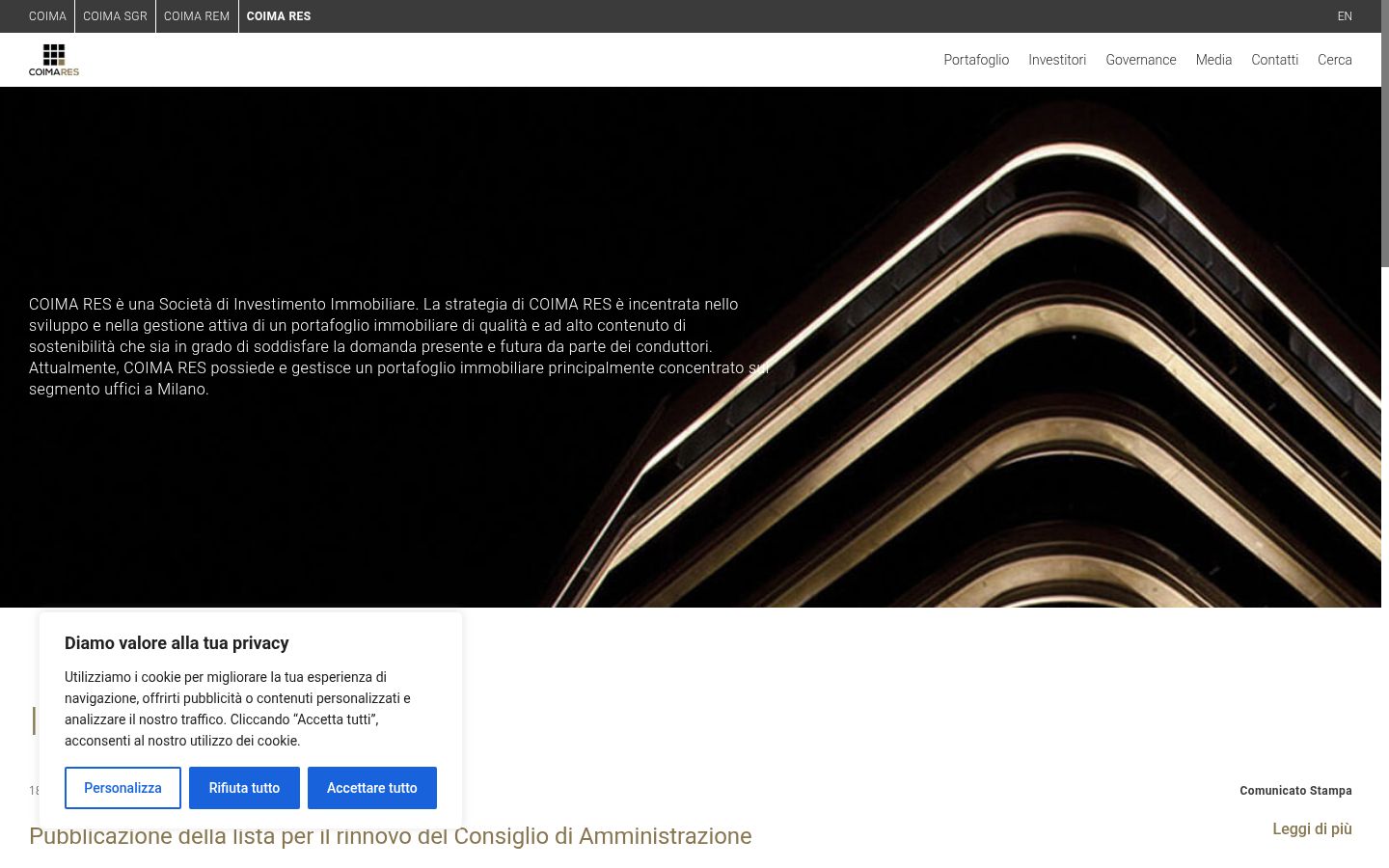Open the Leggi di più link
This screenshot has width=1389, height=868.
click(x=1312, y=829)
